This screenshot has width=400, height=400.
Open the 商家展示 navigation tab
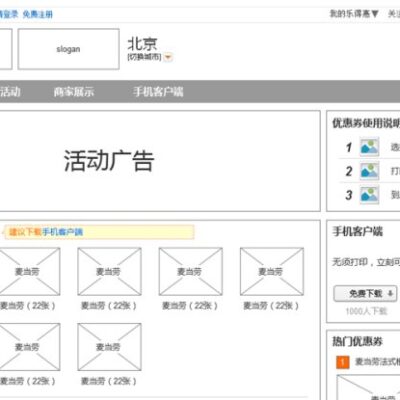pos(74,92)
